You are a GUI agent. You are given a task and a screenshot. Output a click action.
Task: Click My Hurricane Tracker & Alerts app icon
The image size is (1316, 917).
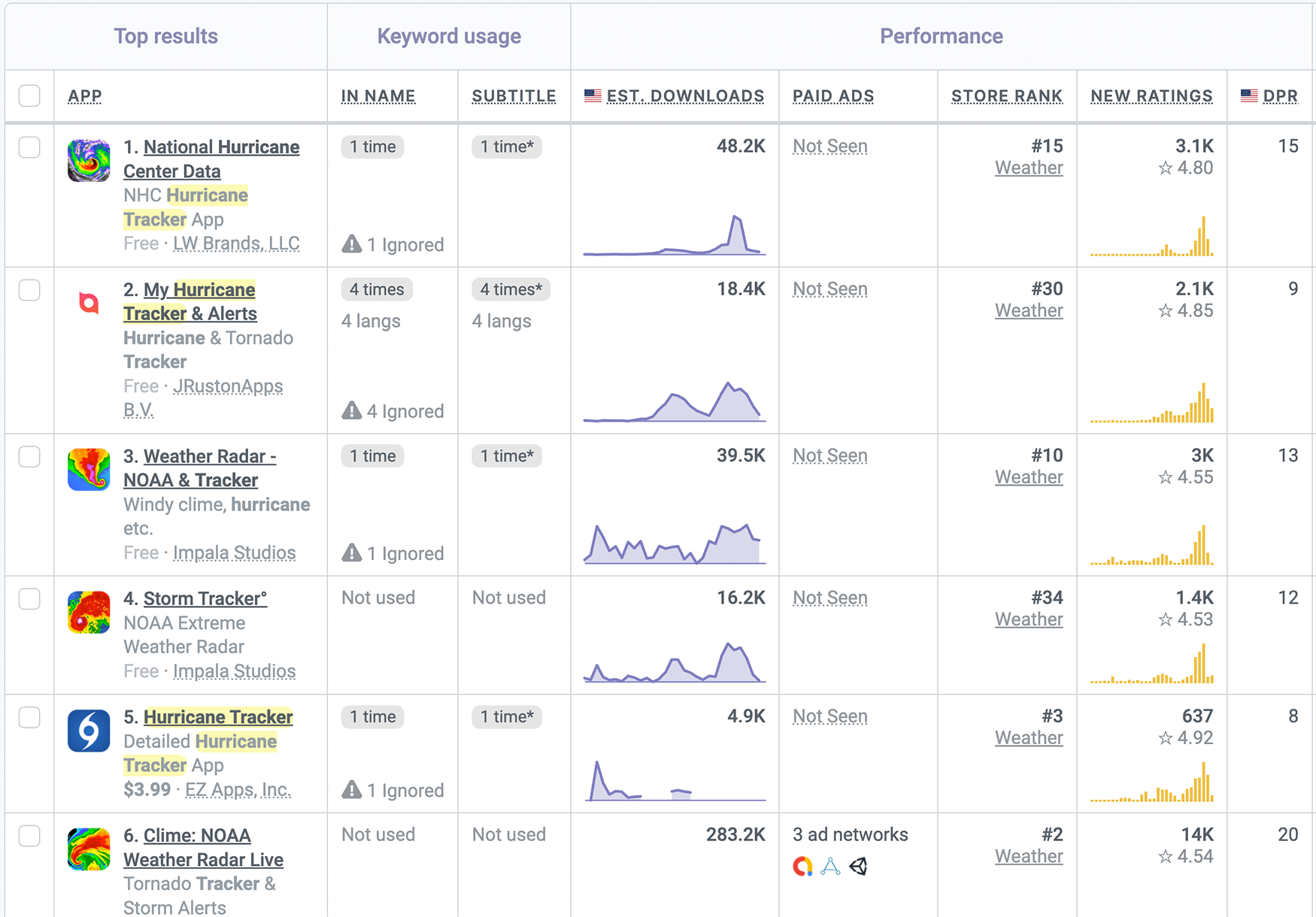click(x=89, y=303)
